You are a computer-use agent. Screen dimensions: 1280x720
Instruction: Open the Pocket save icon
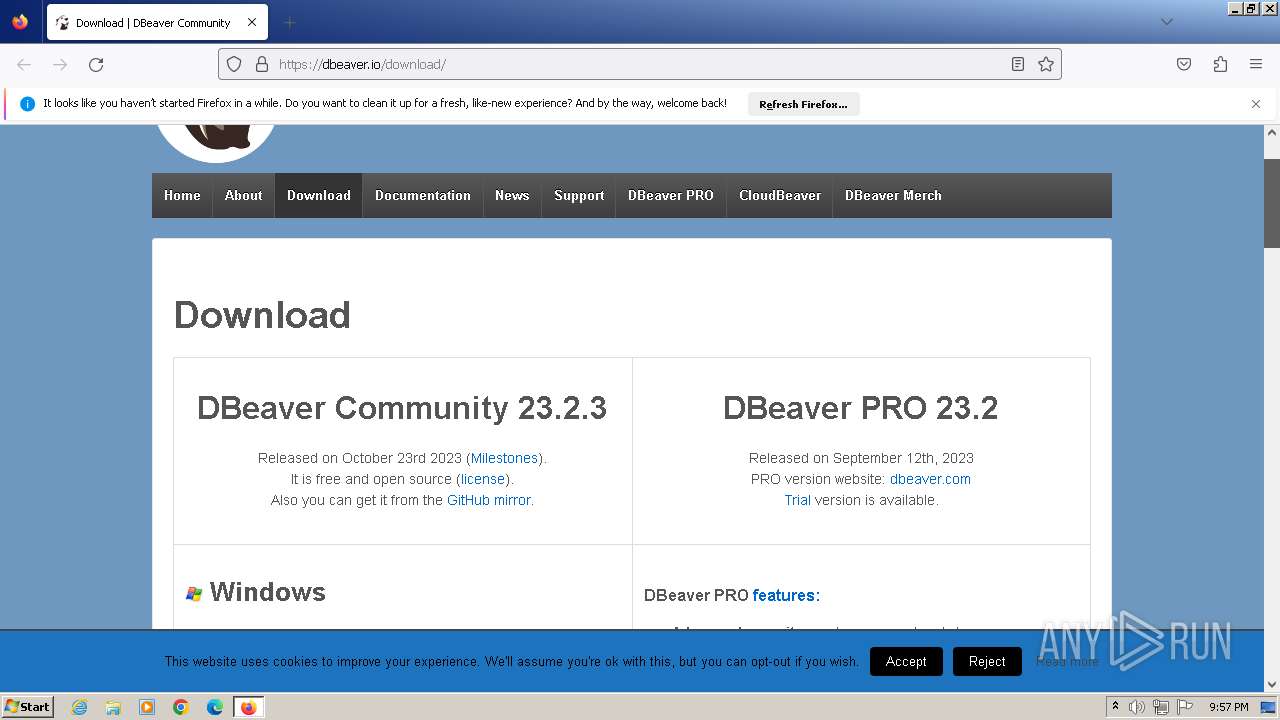pos(1184,64)
